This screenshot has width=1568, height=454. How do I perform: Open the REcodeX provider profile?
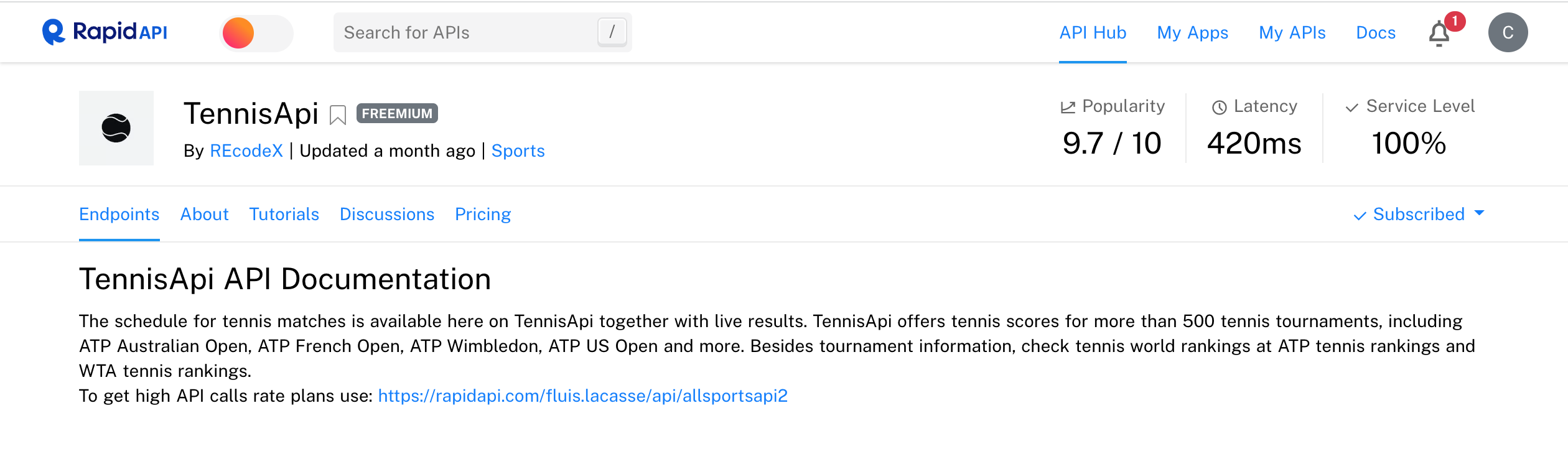(x=246, y=151)
